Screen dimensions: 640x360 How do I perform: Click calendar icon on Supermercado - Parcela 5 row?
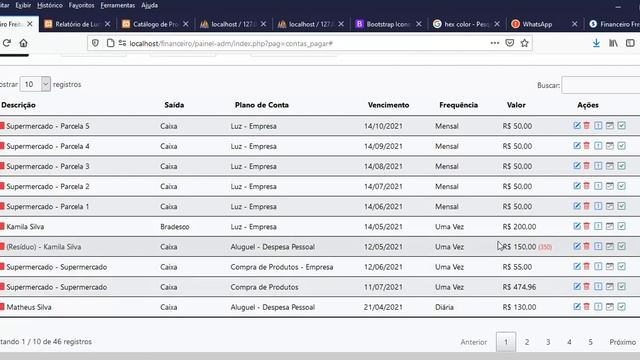pyautogui.click(x=610, y=126)
